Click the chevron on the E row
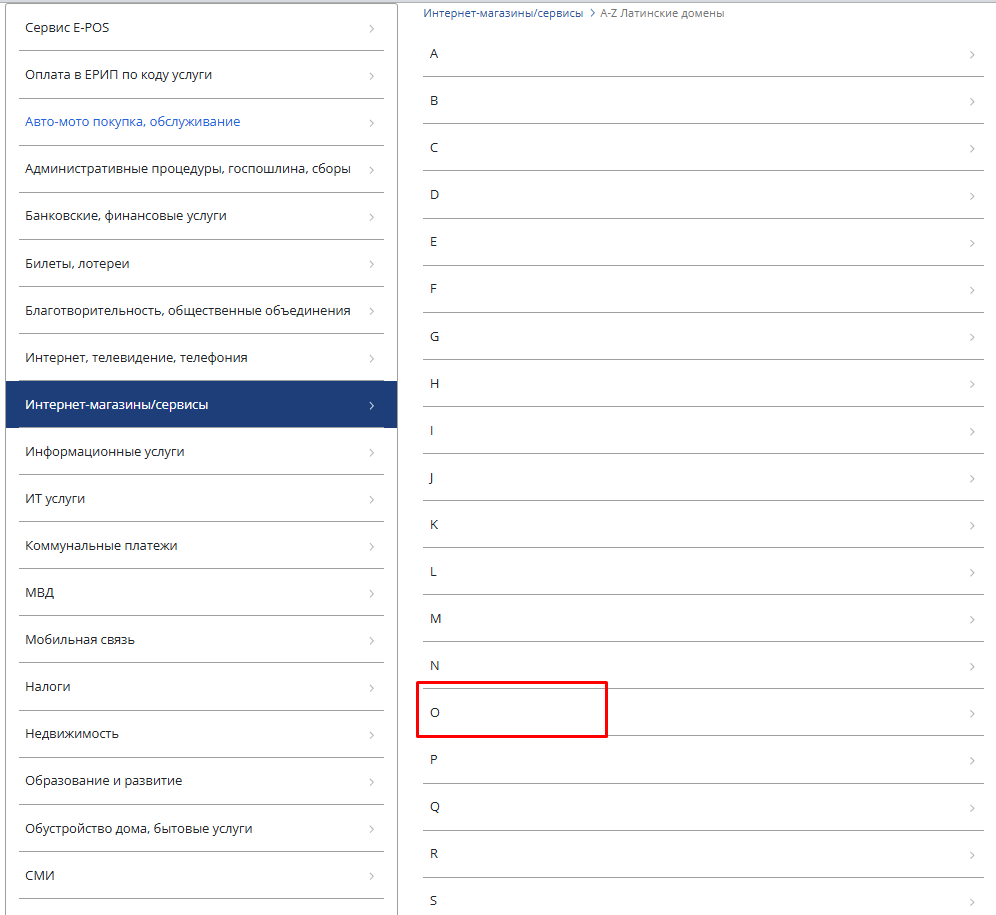 click(x=972, y=243)
